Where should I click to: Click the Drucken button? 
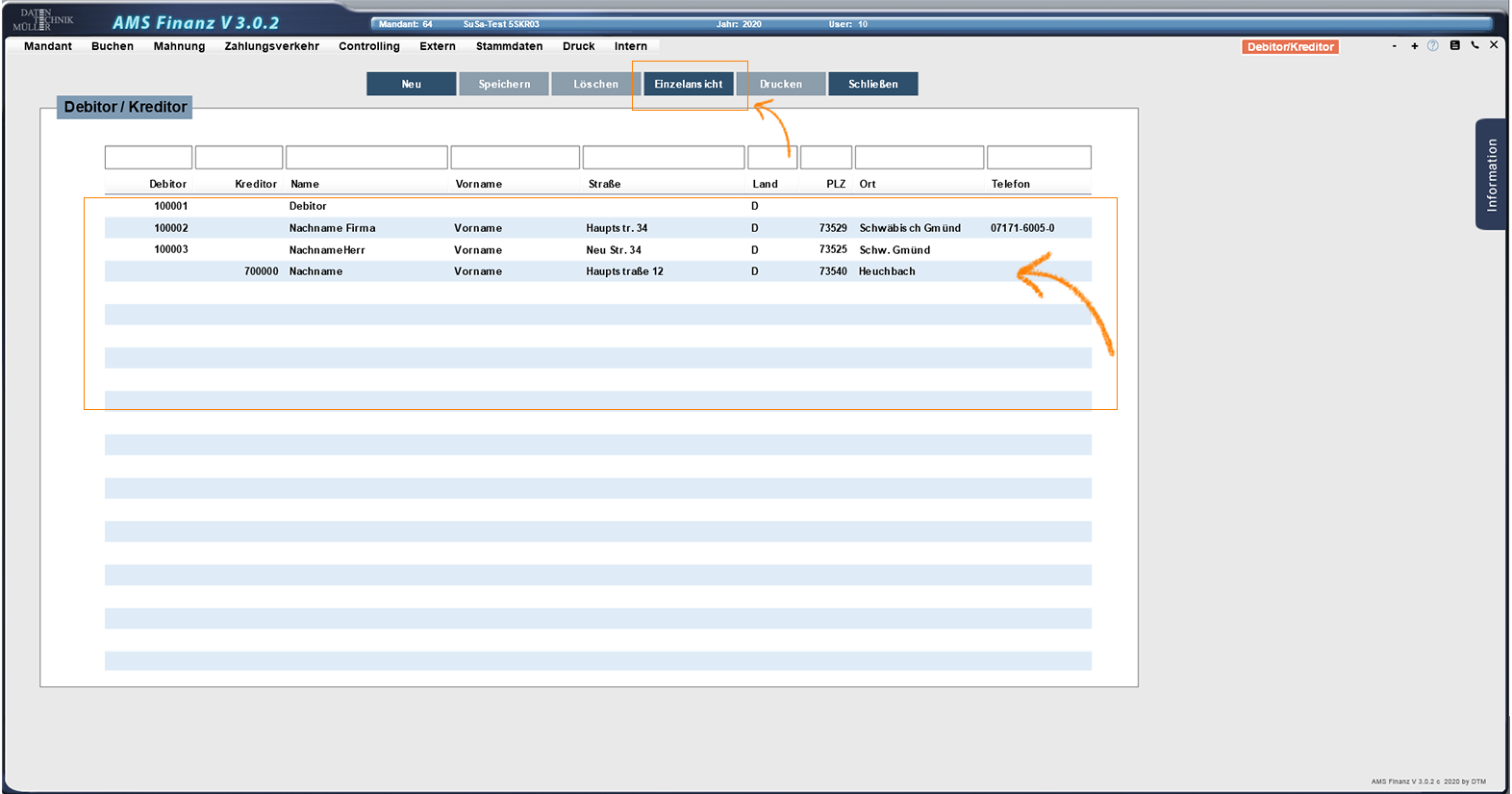point(780,84)
